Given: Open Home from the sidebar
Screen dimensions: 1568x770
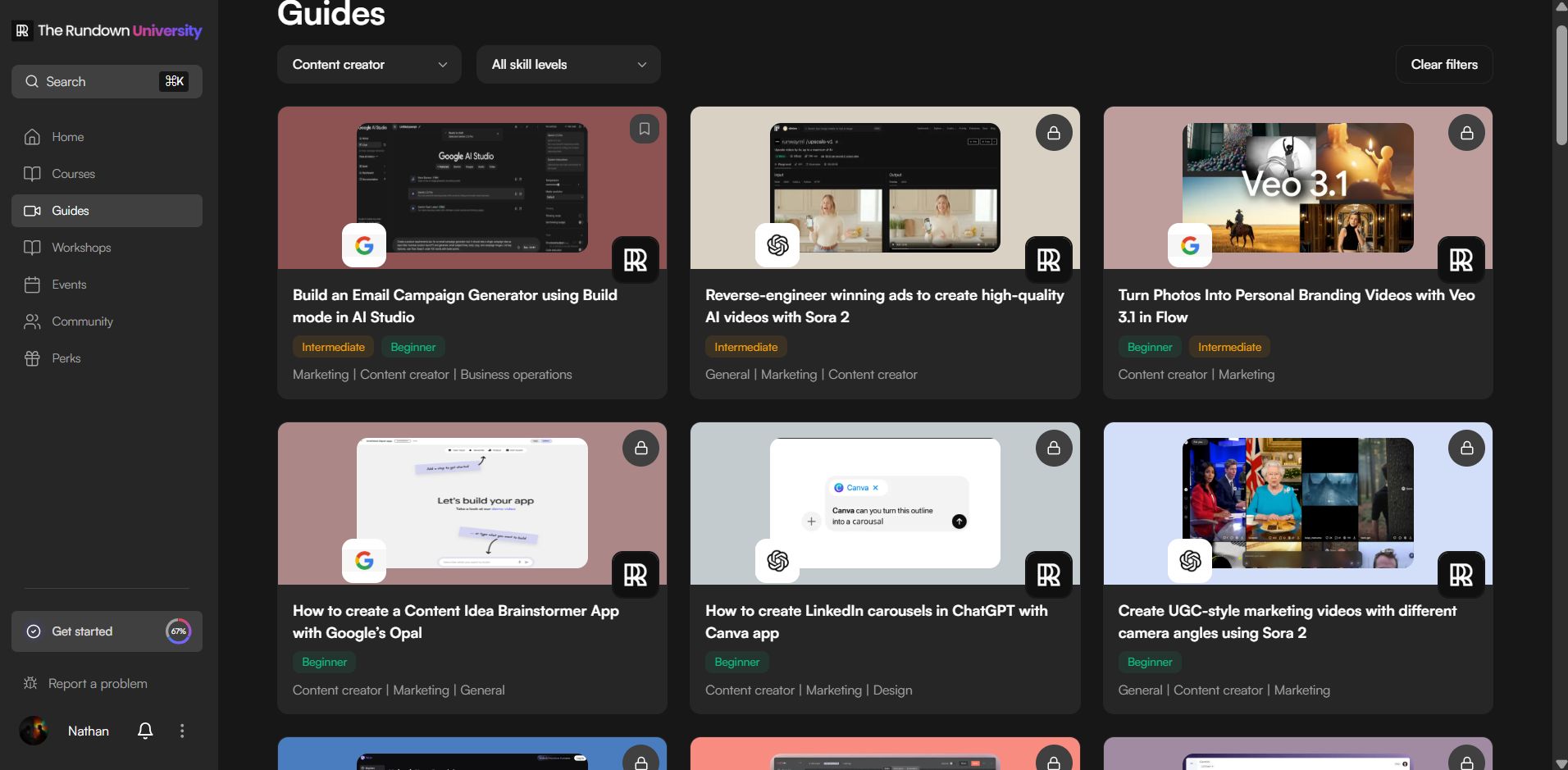Looking at the screenshot, I should 107,137.
